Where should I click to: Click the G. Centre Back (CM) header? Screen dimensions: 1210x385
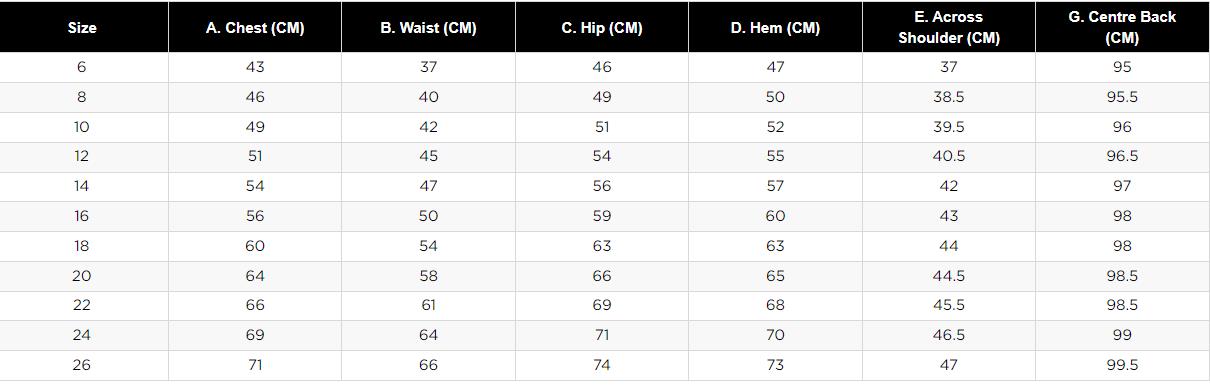click(x=1122, y=28)
